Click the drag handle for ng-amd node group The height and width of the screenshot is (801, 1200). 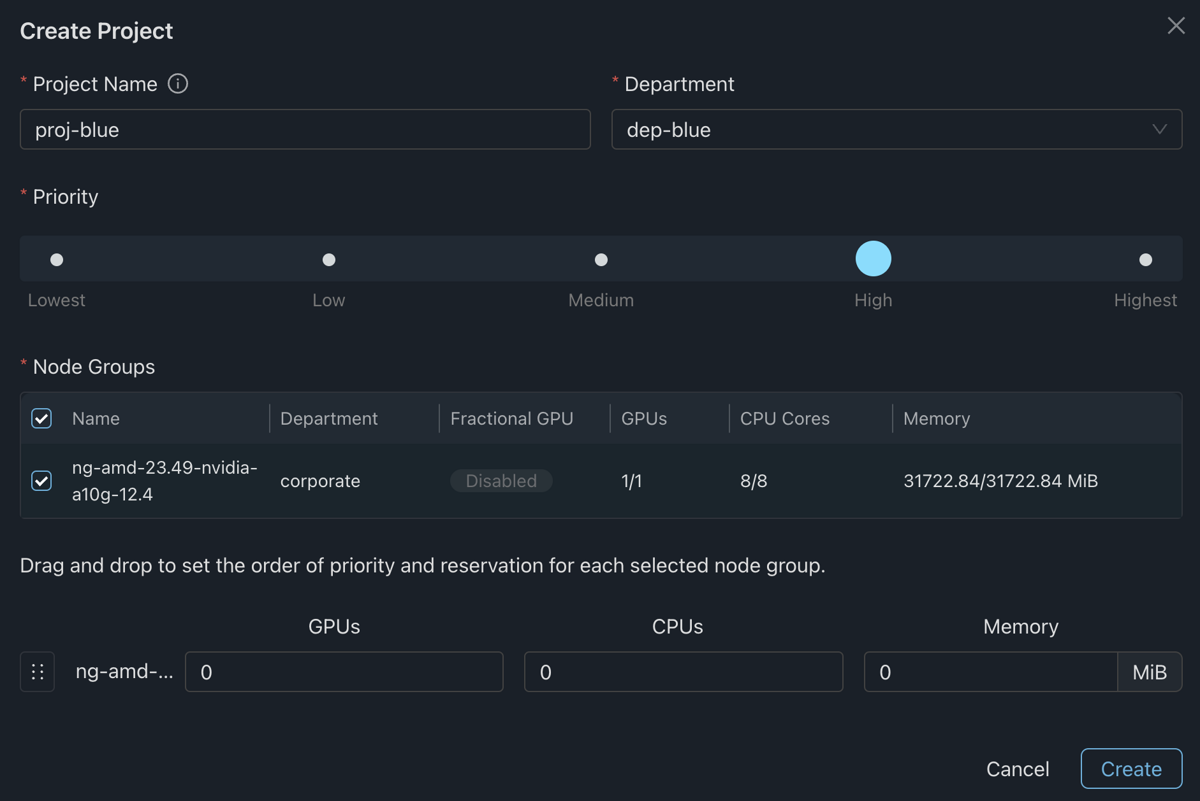coord(37,672)
